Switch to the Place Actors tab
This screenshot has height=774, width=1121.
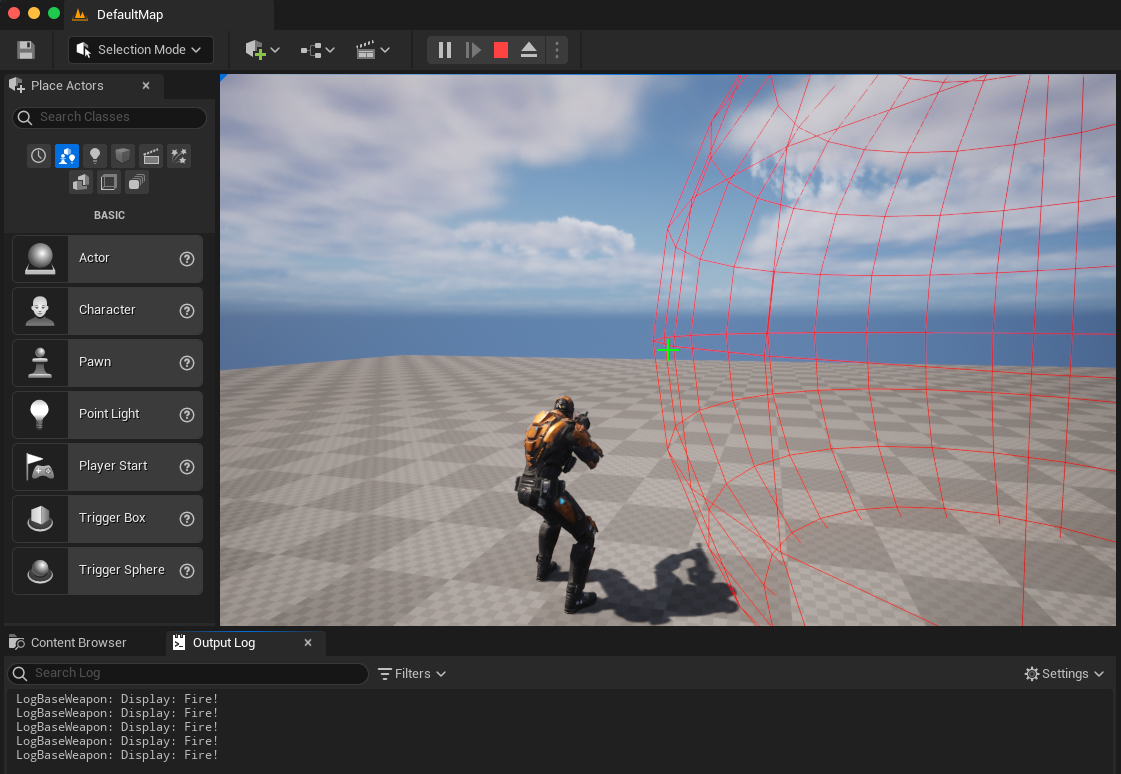coord(67,86)
